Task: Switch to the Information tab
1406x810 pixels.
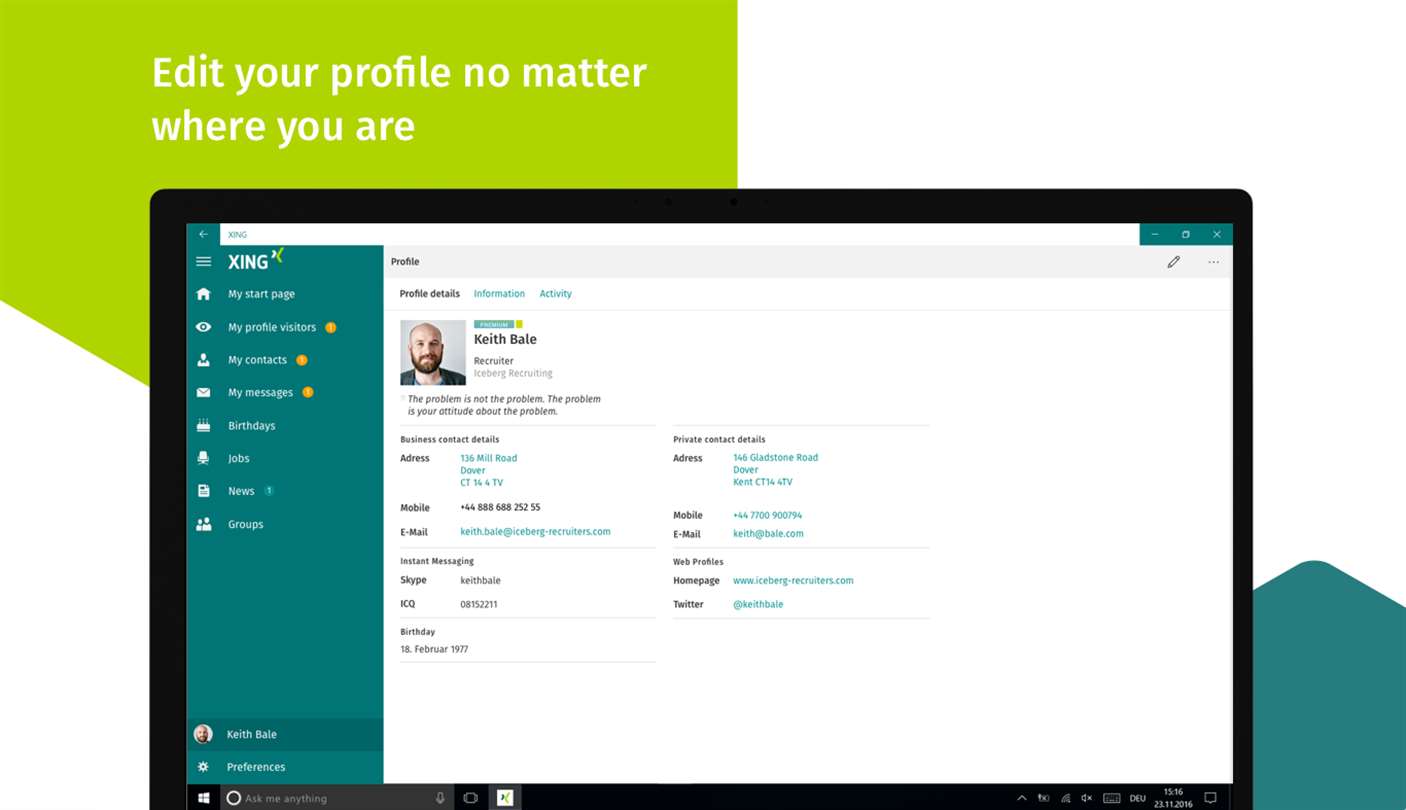Action: point(499,294)
